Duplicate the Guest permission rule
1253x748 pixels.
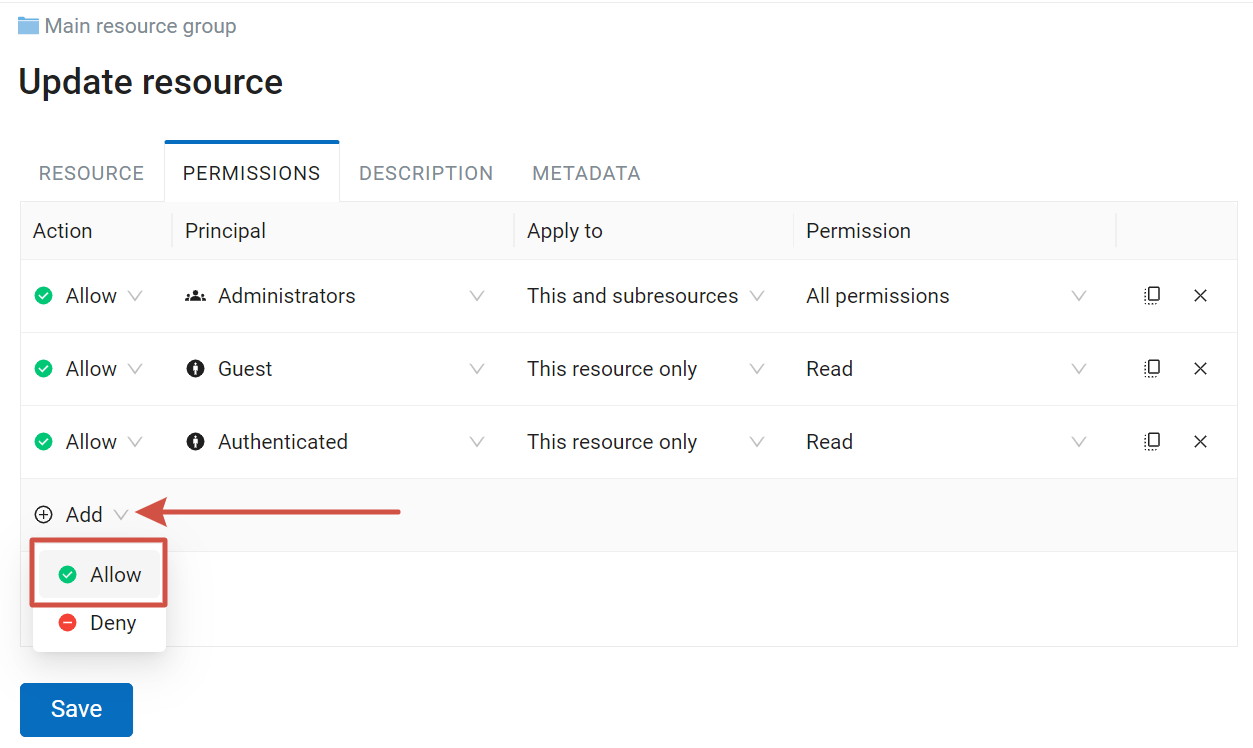click(1152, 369)
